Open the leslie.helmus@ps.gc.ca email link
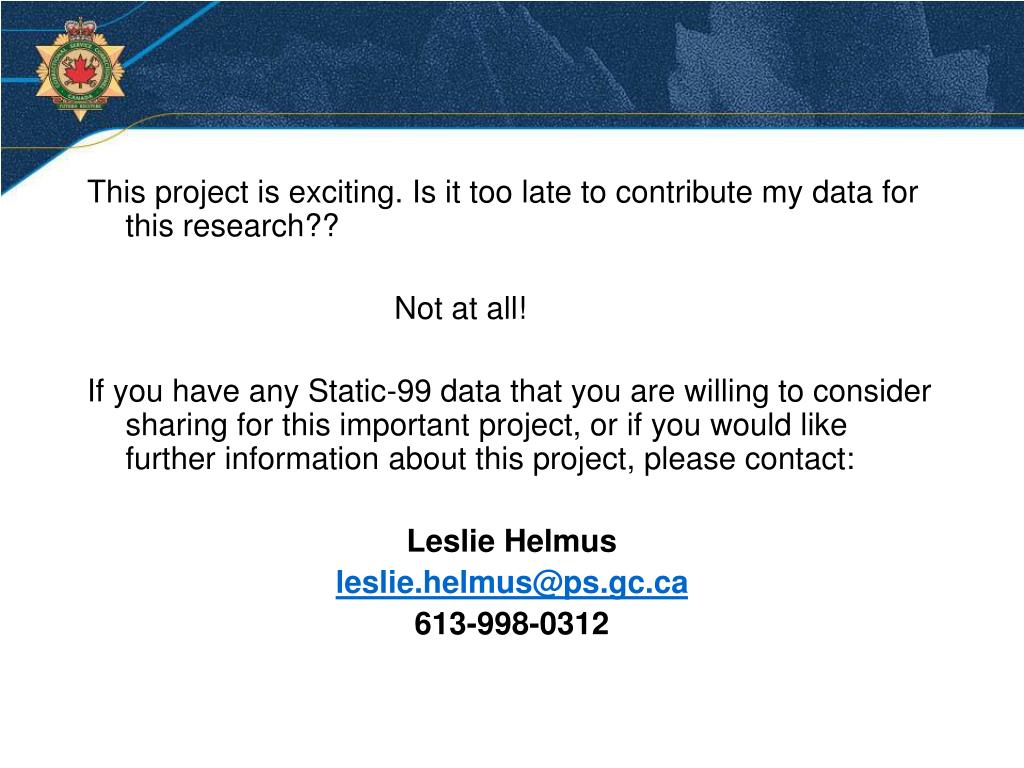This screenshot has height=768, width=1024. point(511,582)
